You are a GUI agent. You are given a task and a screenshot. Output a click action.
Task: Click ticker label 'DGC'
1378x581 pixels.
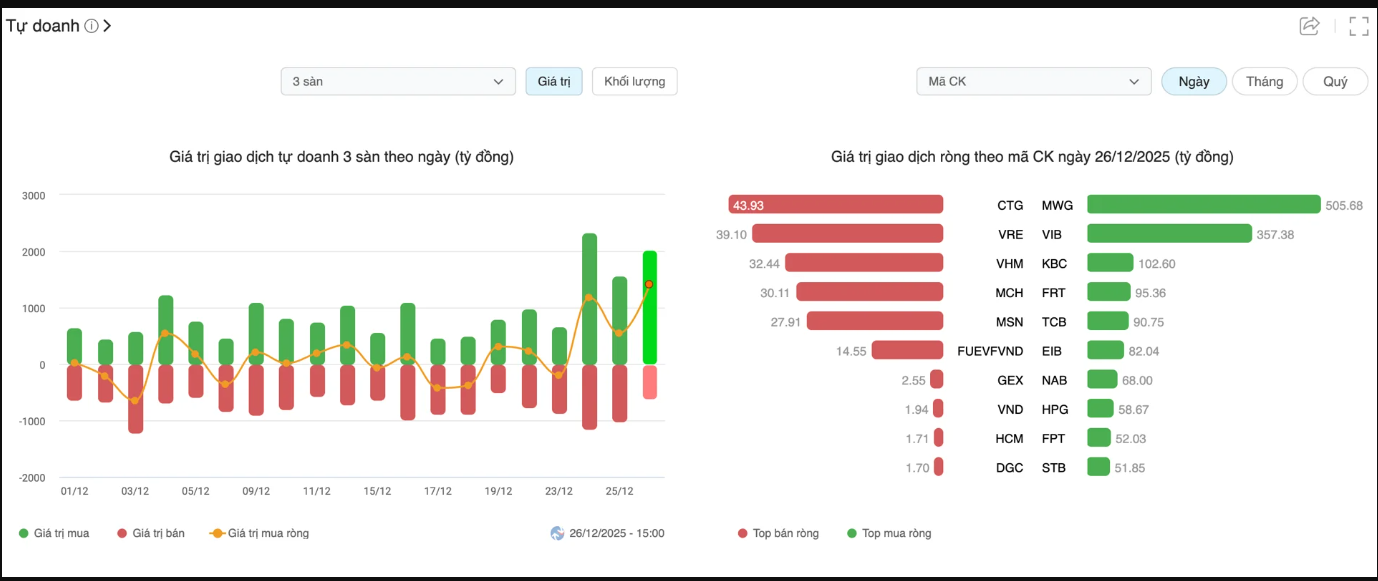click(x=1010, y=467)
